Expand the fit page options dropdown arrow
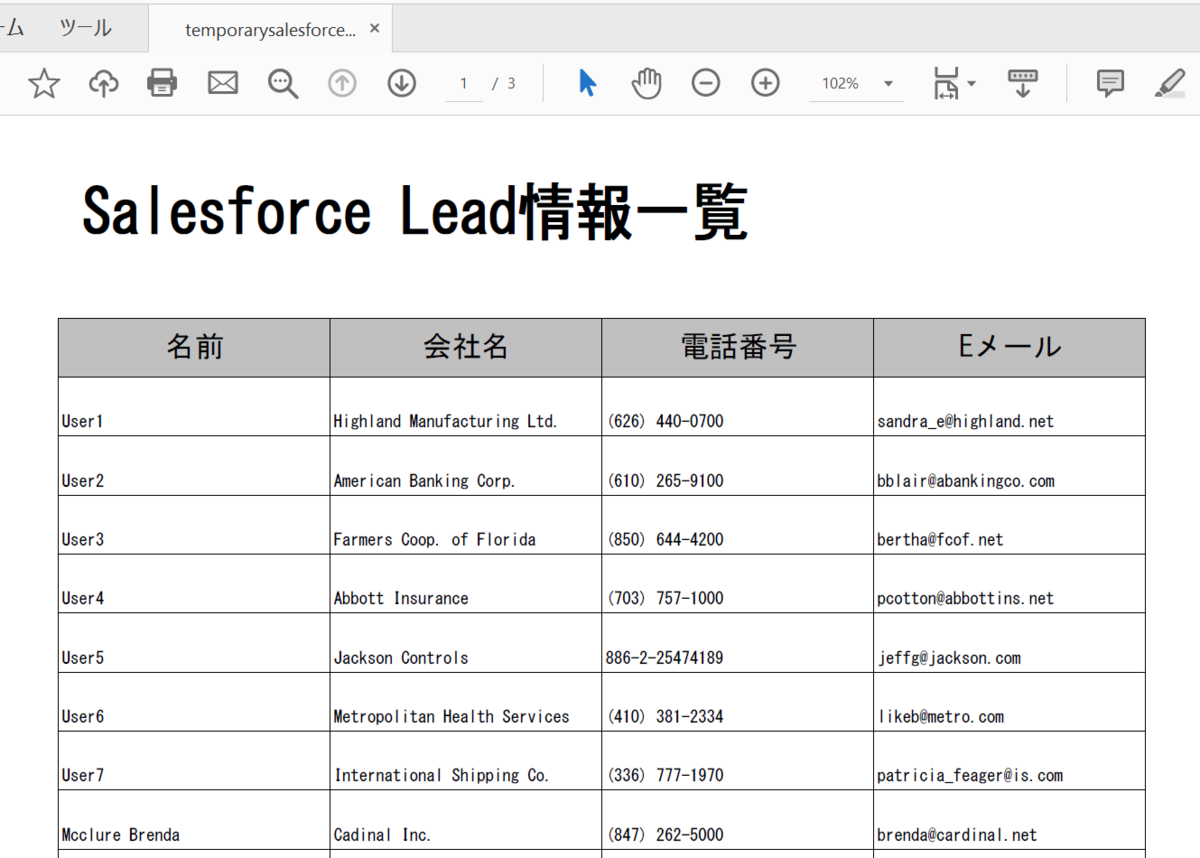1200x858 pixels. [971, 84]
